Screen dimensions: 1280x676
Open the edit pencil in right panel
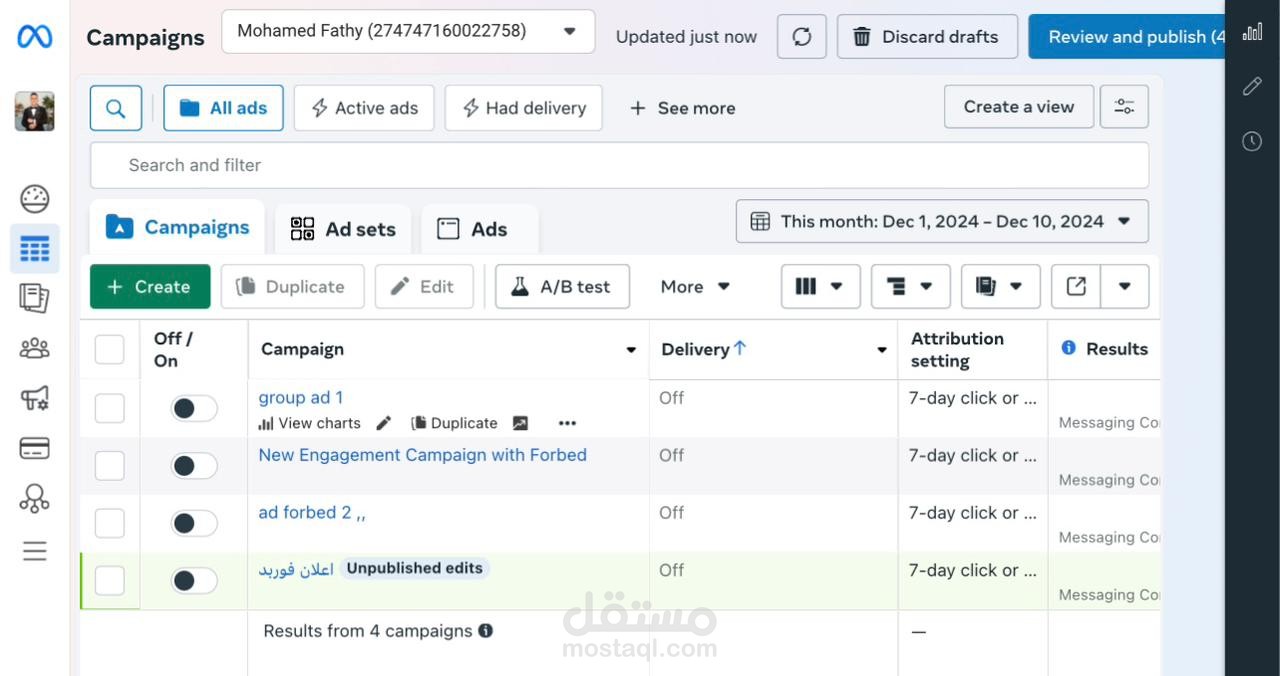tap(1252, 87)
